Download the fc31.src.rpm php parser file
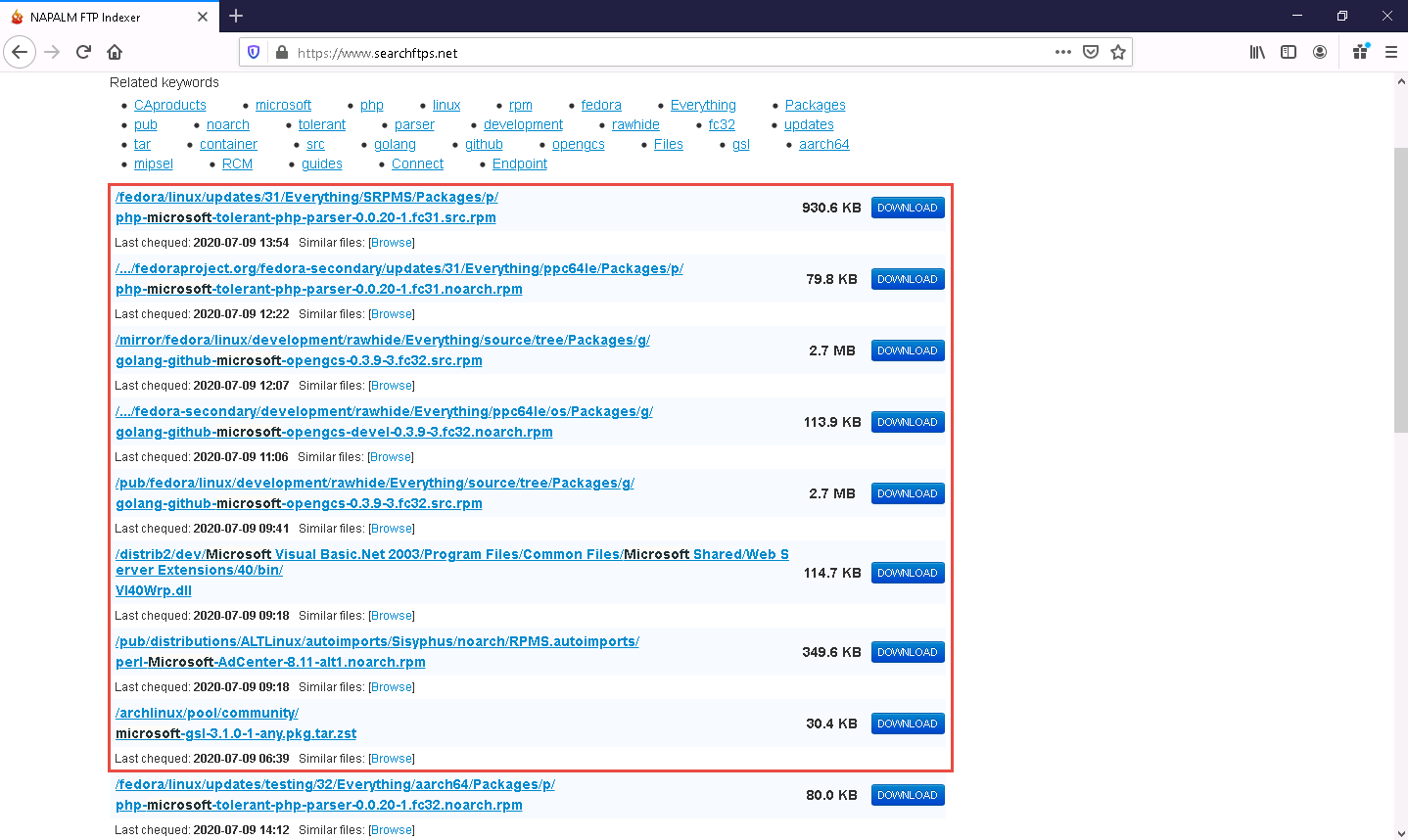The image size is (1408, 840). [x=908, y=208]
